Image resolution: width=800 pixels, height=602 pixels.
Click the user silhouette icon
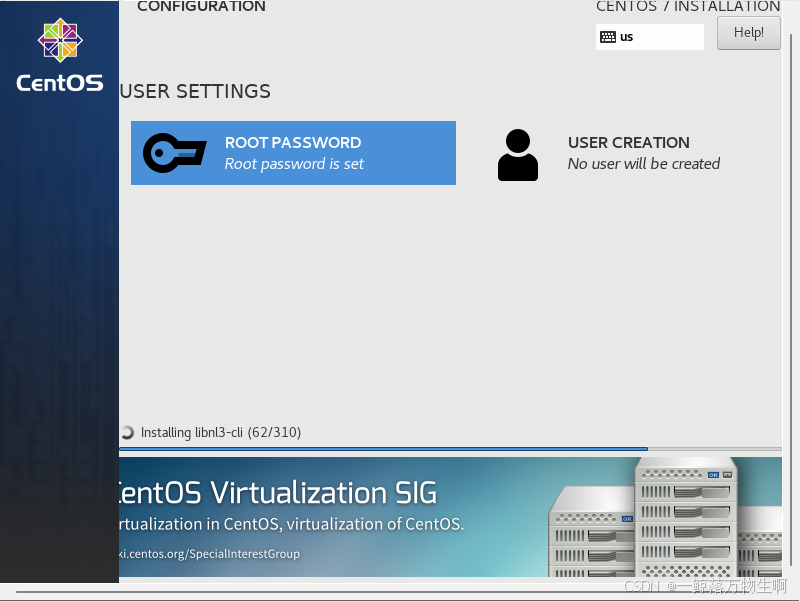pos(518,155)
